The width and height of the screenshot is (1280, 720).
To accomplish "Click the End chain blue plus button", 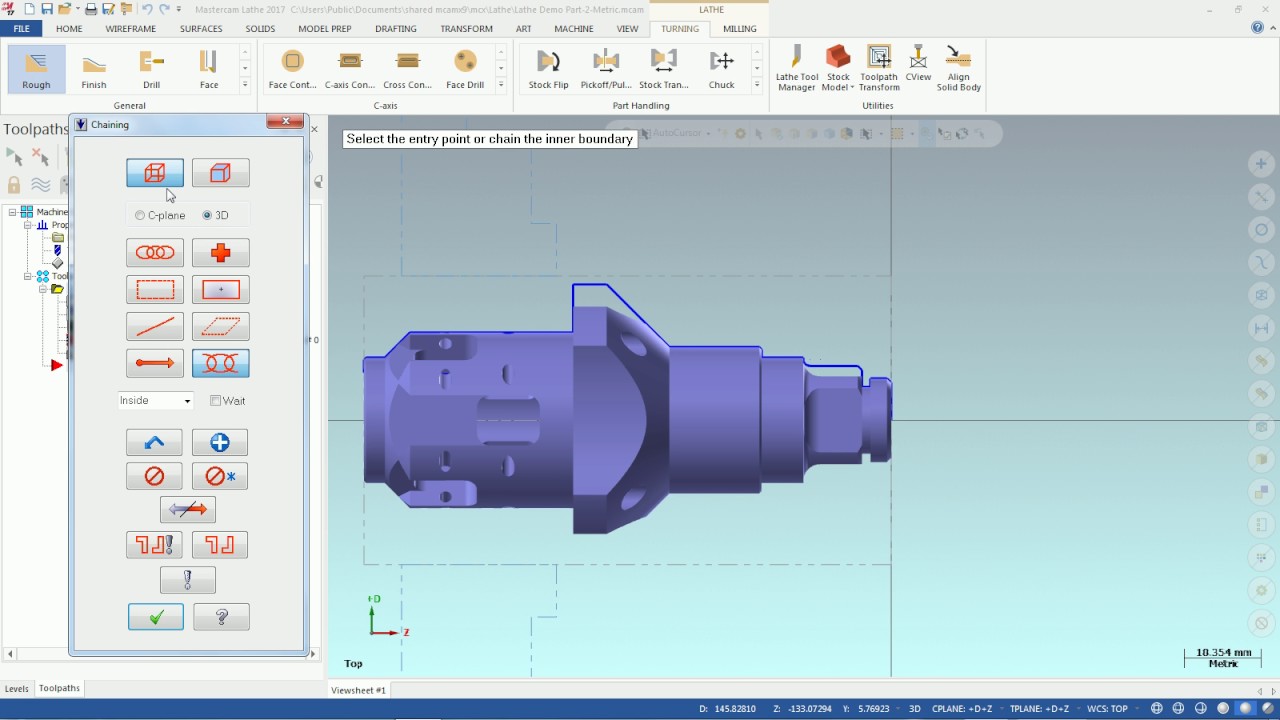I will click(220, 442).
